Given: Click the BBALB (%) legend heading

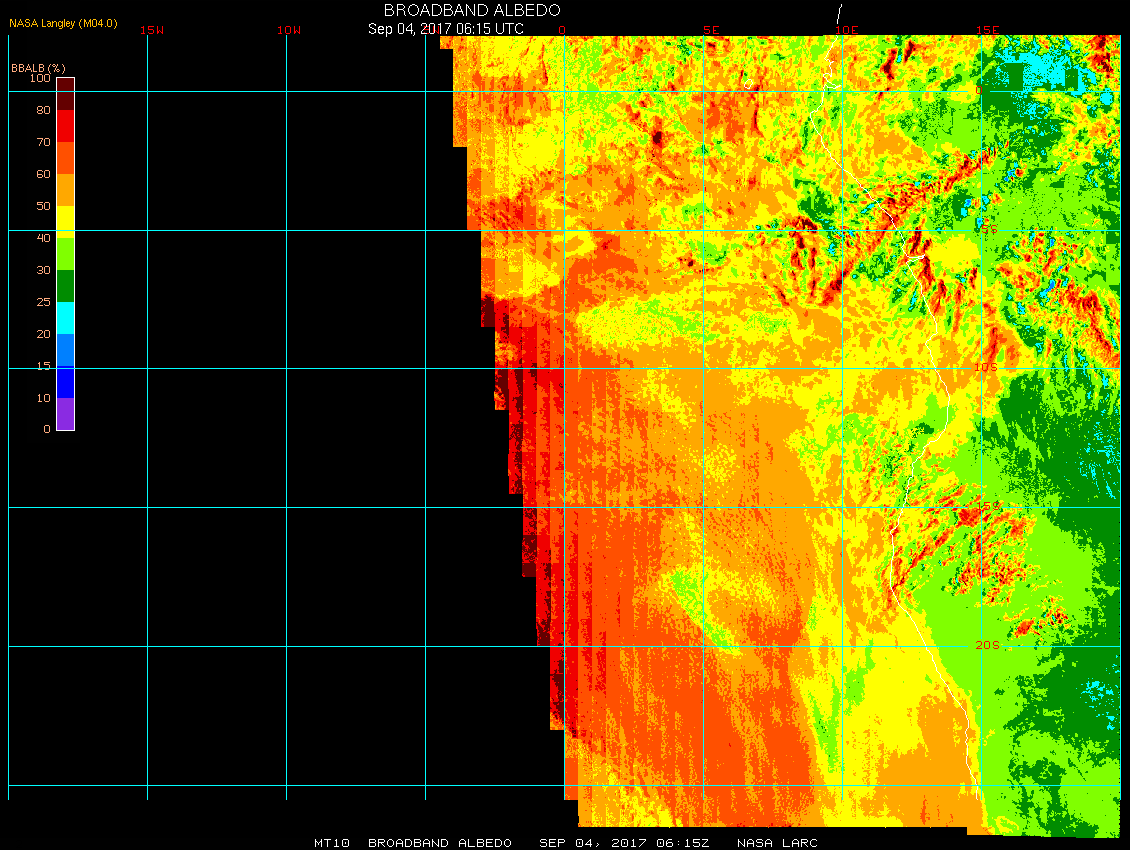Looking at the screenshot, I should coord(38,67).
